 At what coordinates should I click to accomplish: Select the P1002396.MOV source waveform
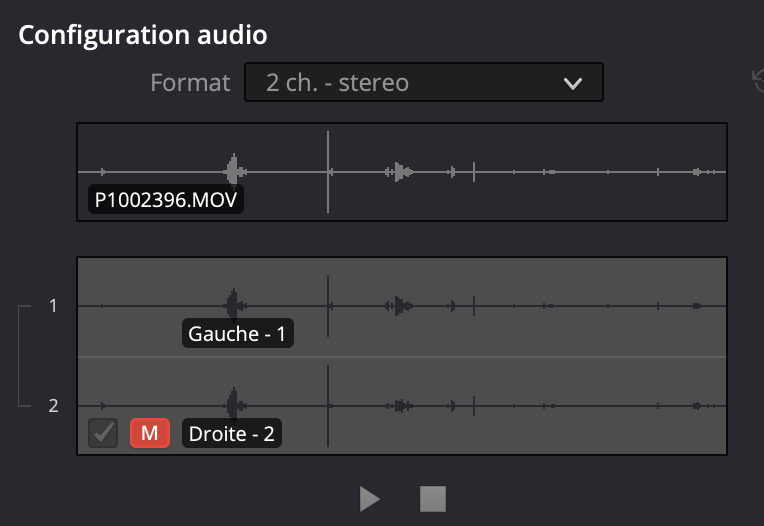[402, 172]
